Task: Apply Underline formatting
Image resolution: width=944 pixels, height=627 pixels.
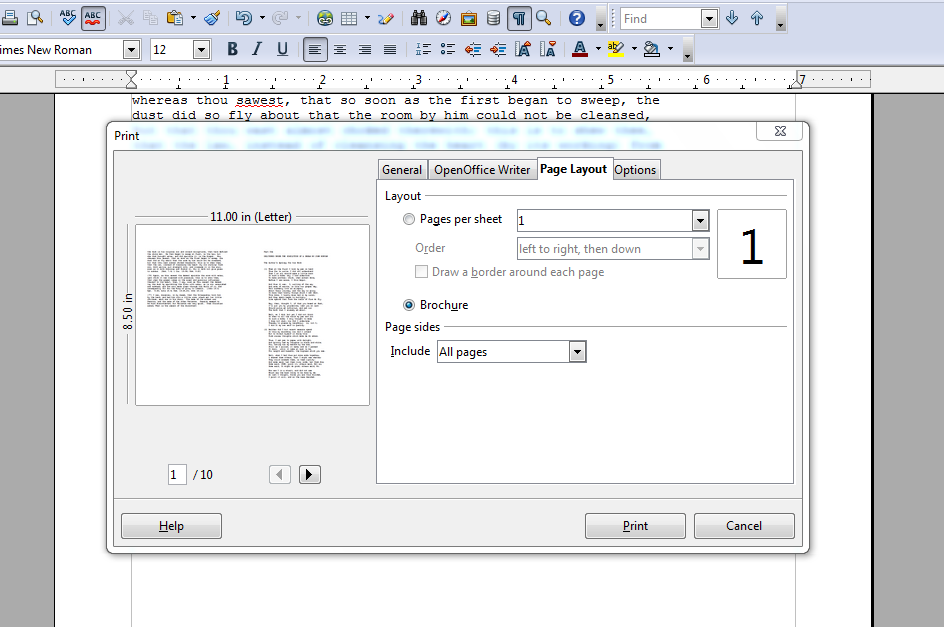Action: tap(282, 49)
